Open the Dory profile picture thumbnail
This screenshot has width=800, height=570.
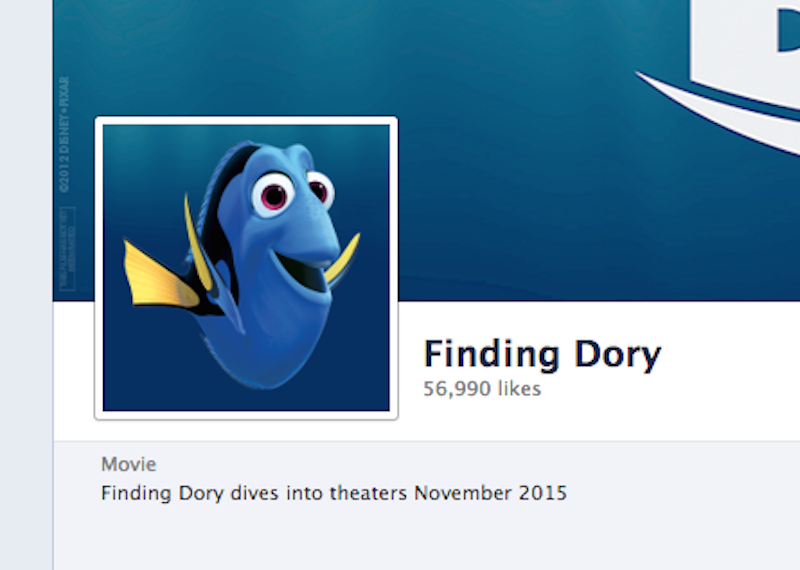(x=246, y=267)
